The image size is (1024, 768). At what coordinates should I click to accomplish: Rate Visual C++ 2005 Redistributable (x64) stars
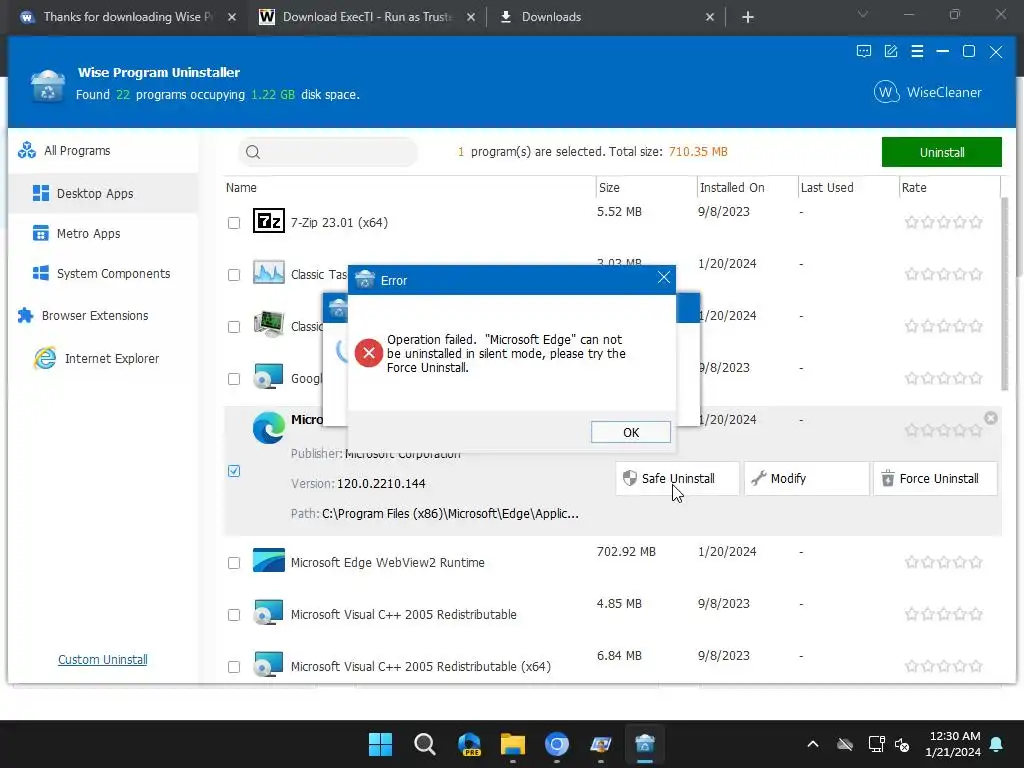943,666
